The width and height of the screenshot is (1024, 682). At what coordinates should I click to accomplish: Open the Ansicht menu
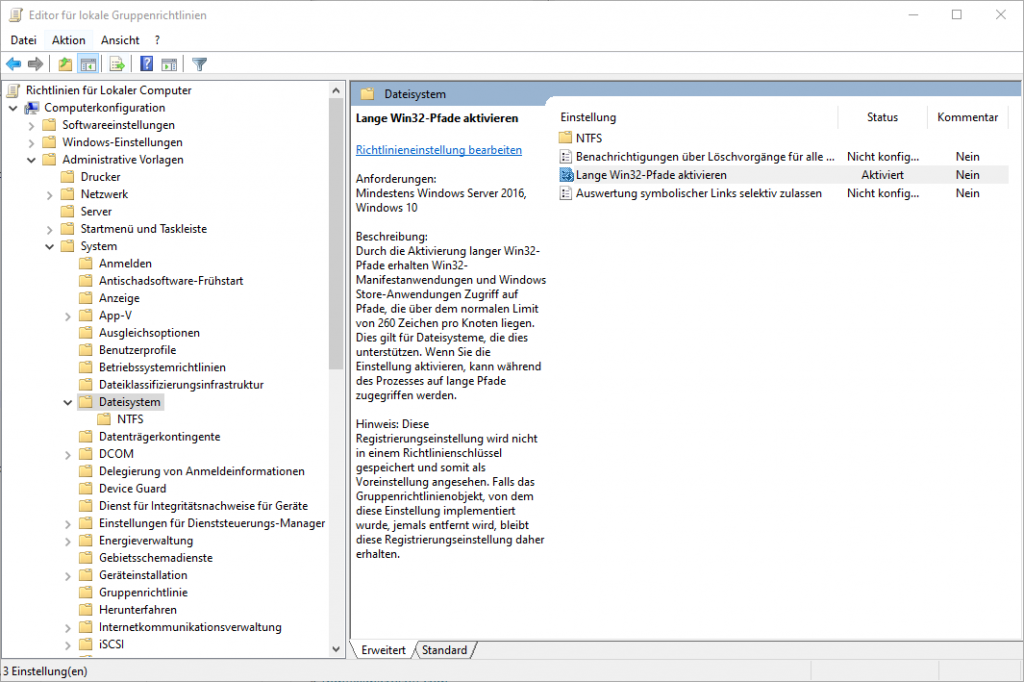(x=120, y=40)
